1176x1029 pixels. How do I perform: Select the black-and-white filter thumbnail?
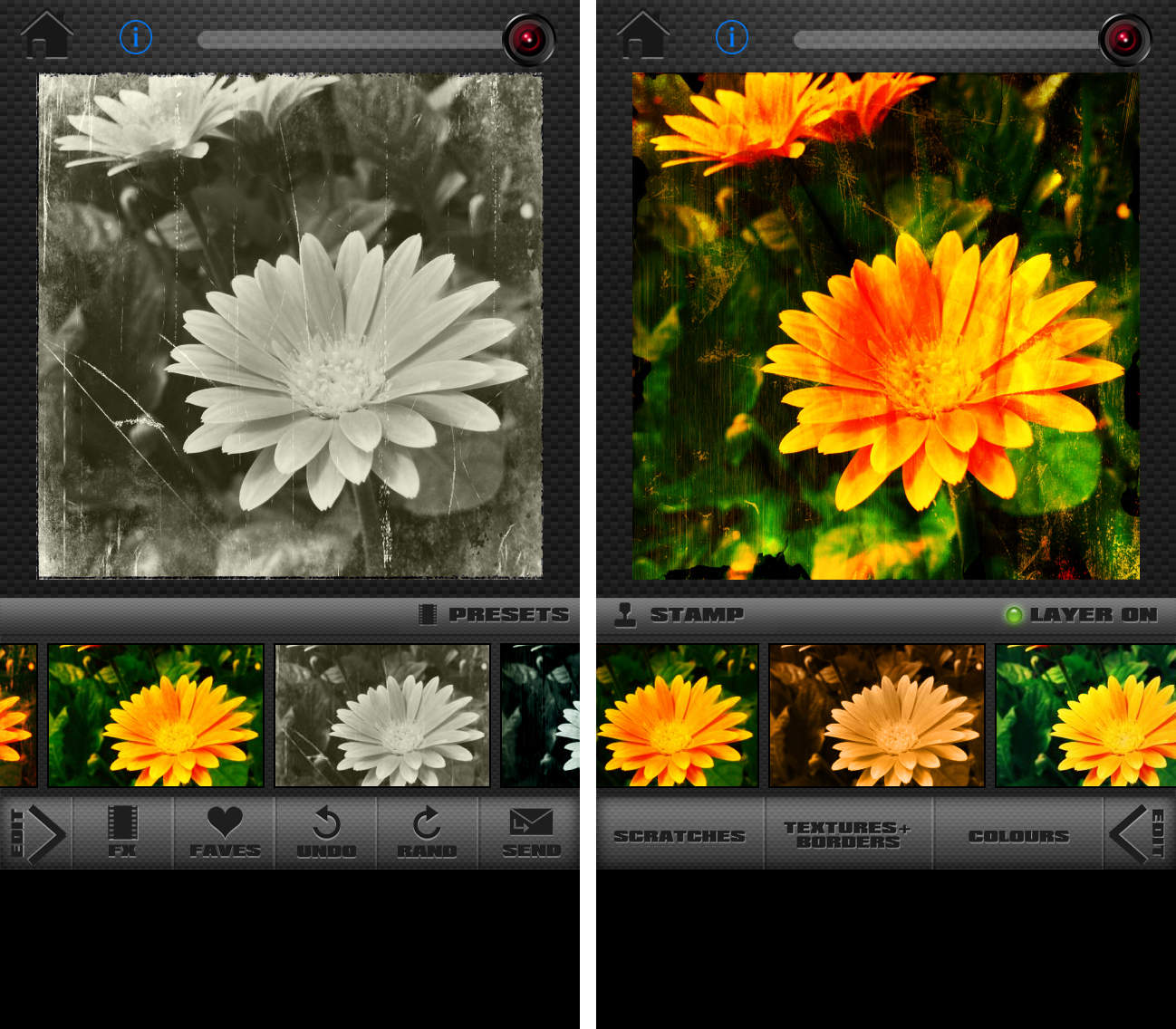click(381, 716)
